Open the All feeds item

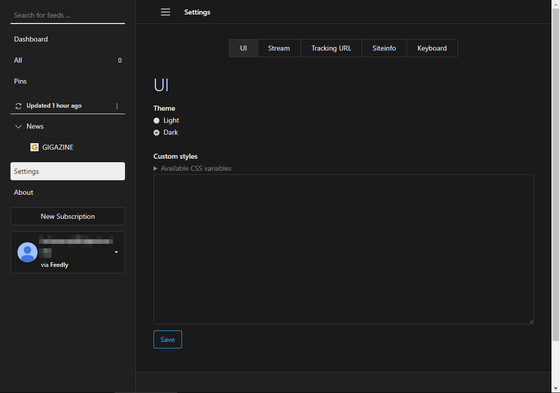pos(68,60)
